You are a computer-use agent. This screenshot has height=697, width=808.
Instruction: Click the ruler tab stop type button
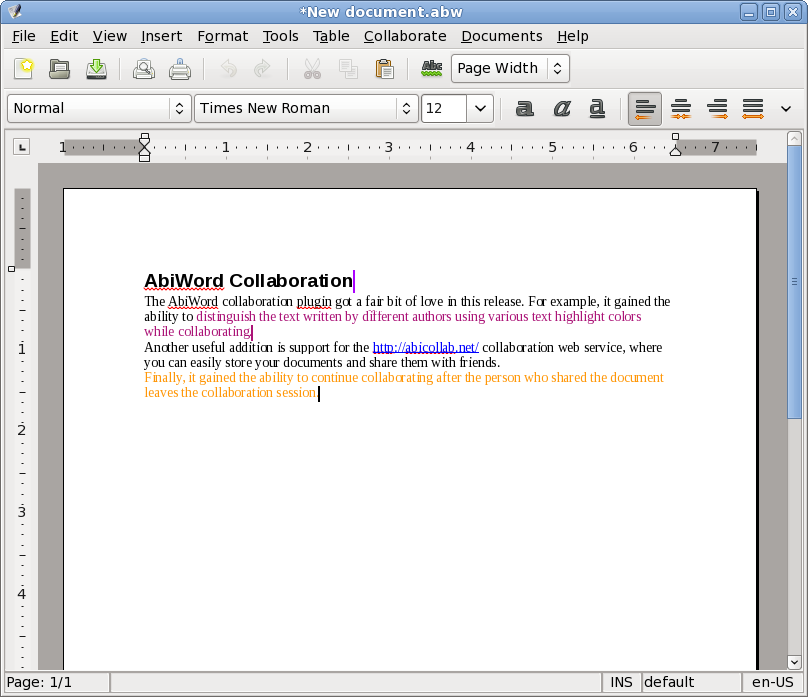(21, 147)
